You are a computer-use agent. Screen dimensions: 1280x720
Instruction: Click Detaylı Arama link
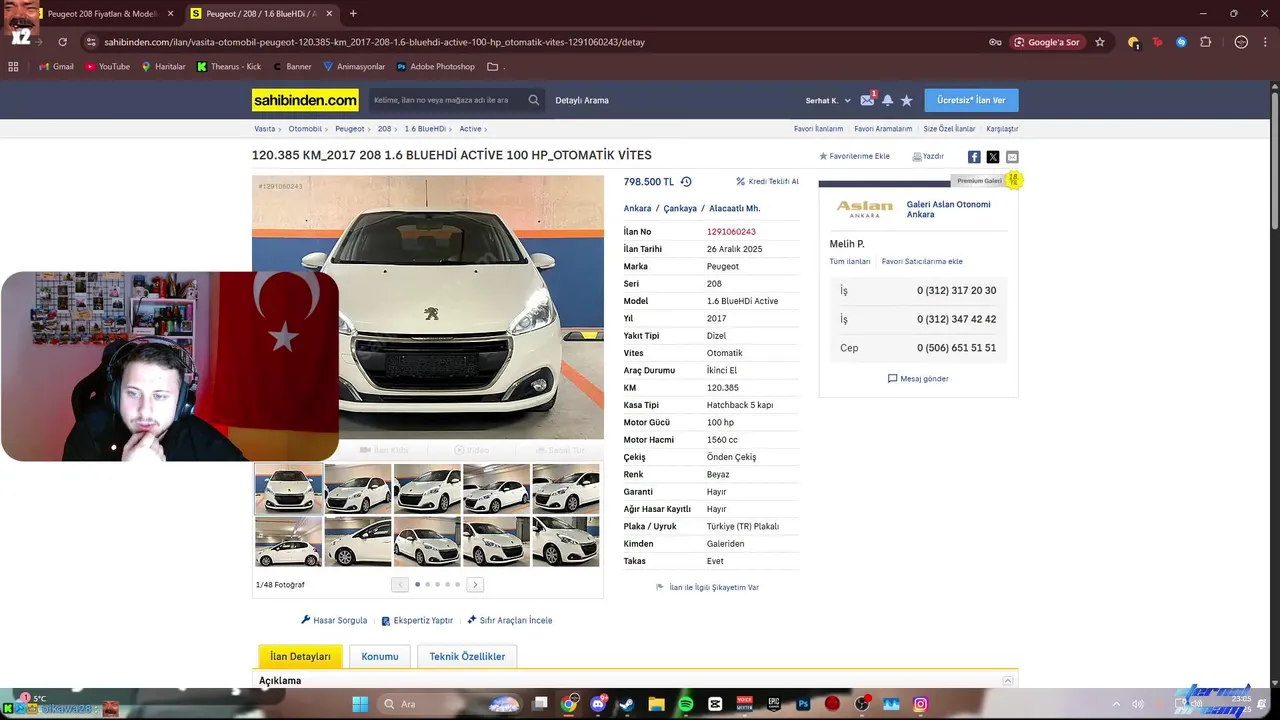(582, 100)
